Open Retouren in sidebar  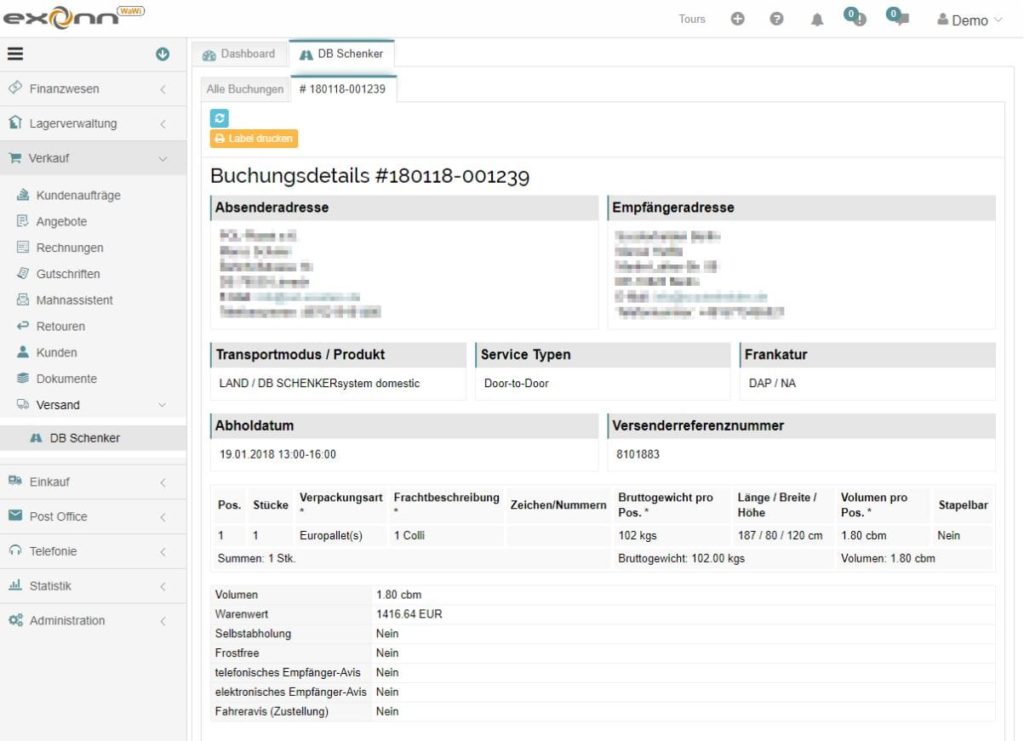[60, 326]
